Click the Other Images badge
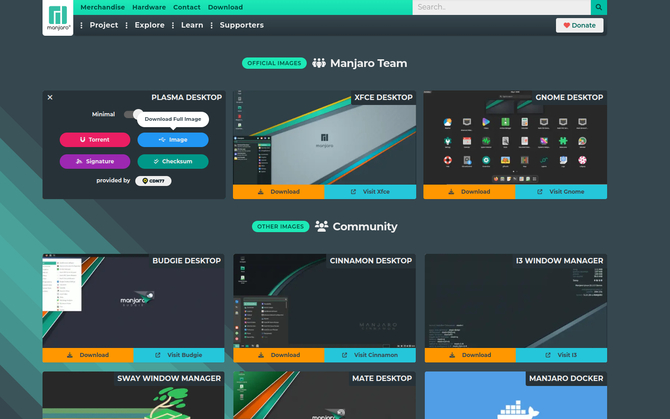 point(280,226)
